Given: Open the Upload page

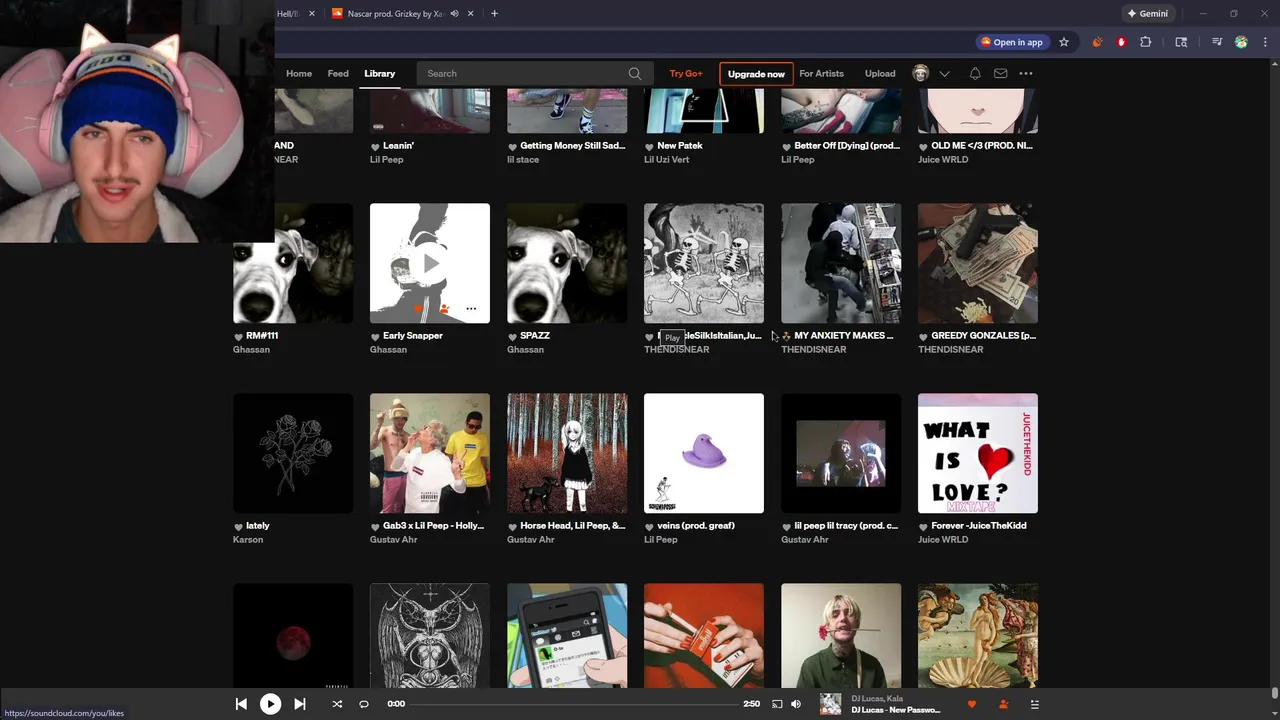Looking at the screenshot, I should point(880,73).
